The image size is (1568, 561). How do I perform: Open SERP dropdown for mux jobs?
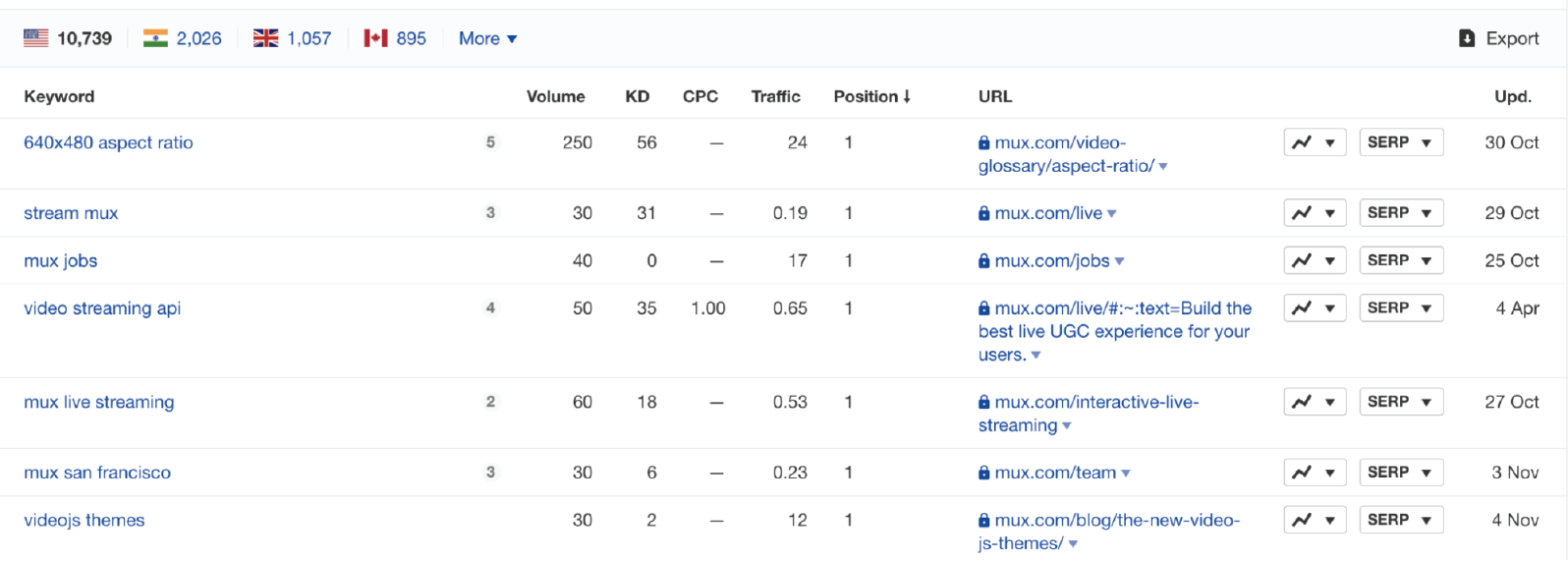[x=1401, y=260]
